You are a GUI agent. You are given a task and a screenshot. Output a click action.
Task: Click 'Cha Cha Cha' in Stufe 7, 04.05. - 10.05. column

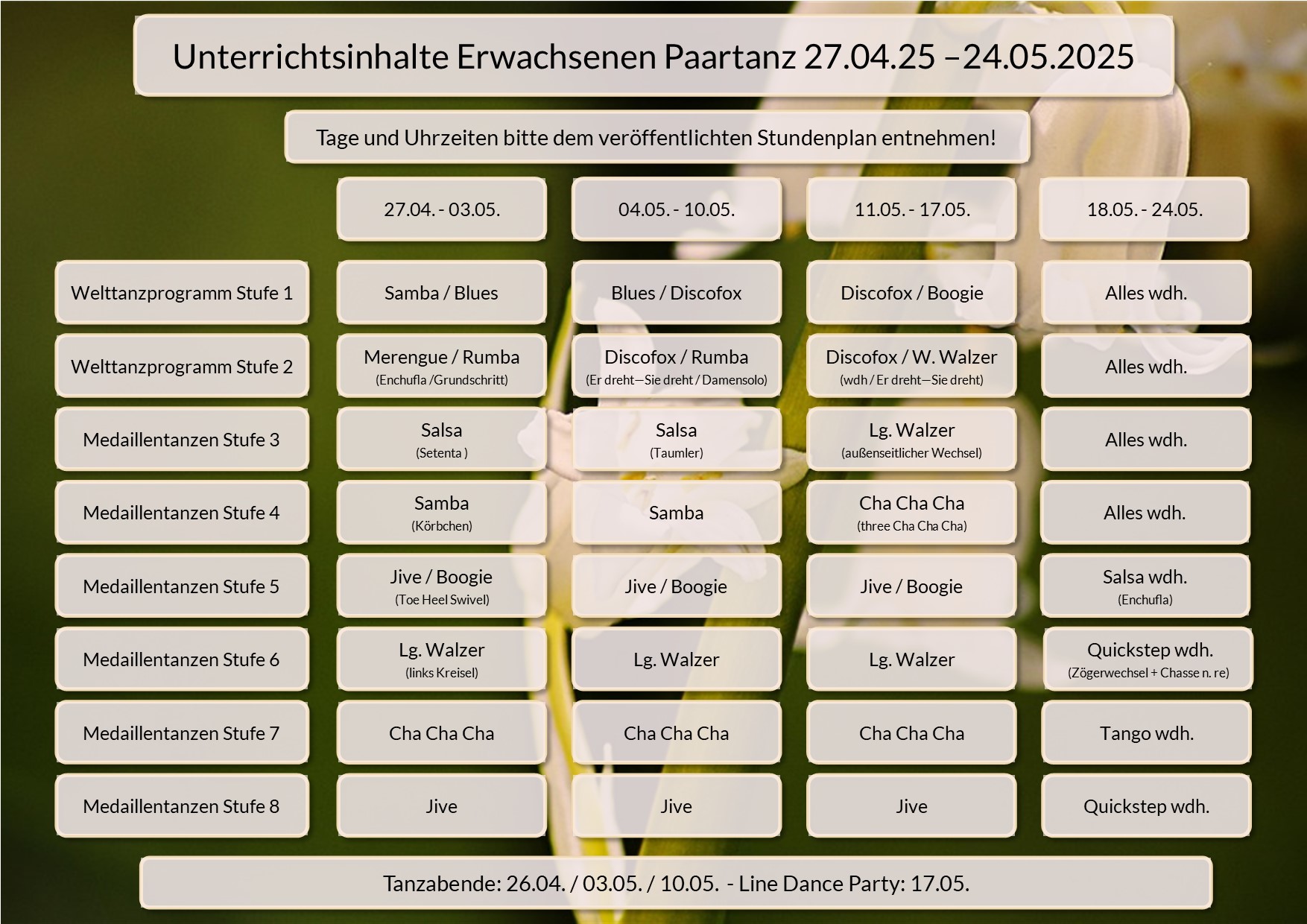coord(676,732)
